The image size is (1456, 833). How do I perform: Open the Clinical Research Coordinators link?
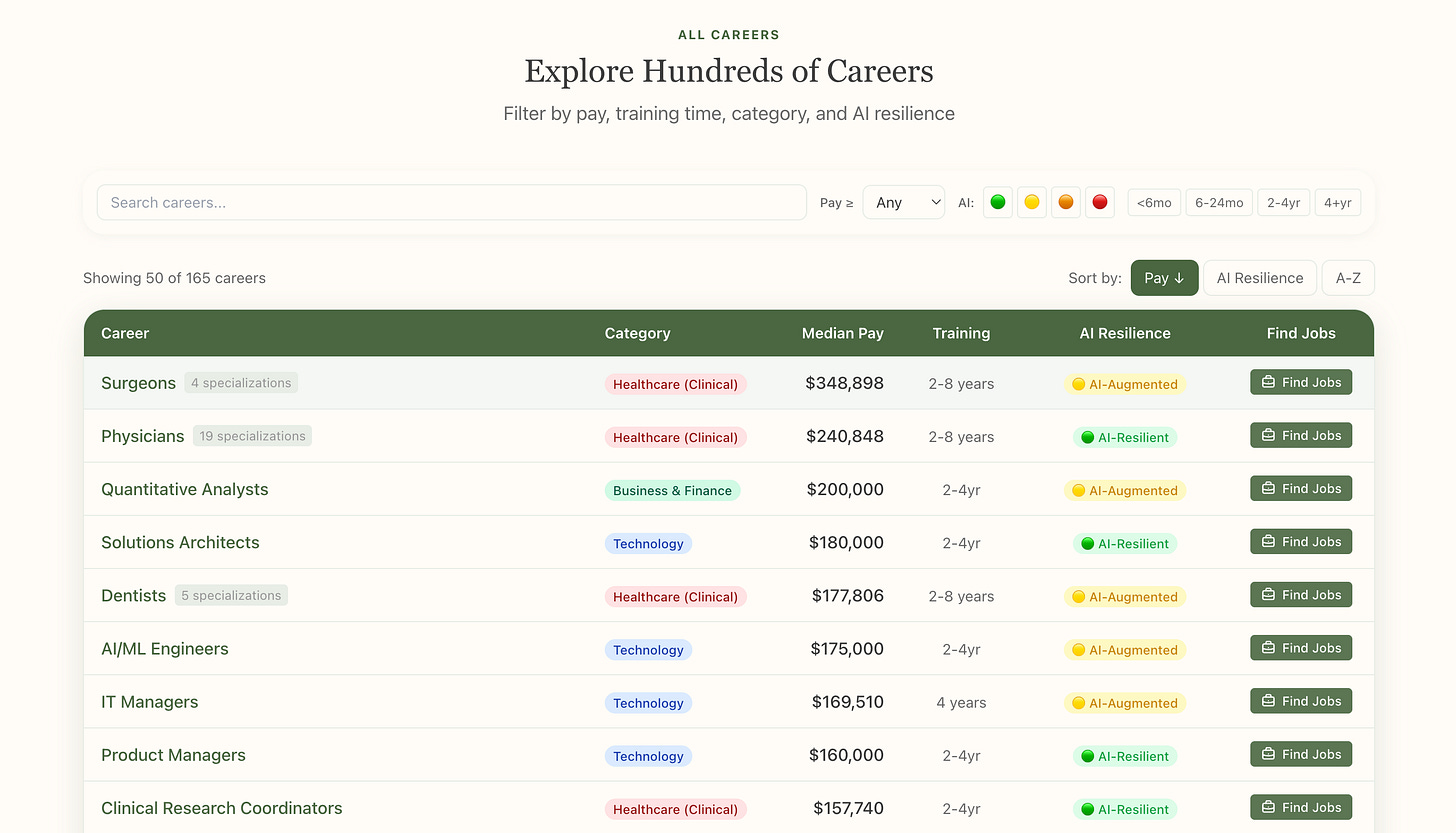tap(222, 808)
